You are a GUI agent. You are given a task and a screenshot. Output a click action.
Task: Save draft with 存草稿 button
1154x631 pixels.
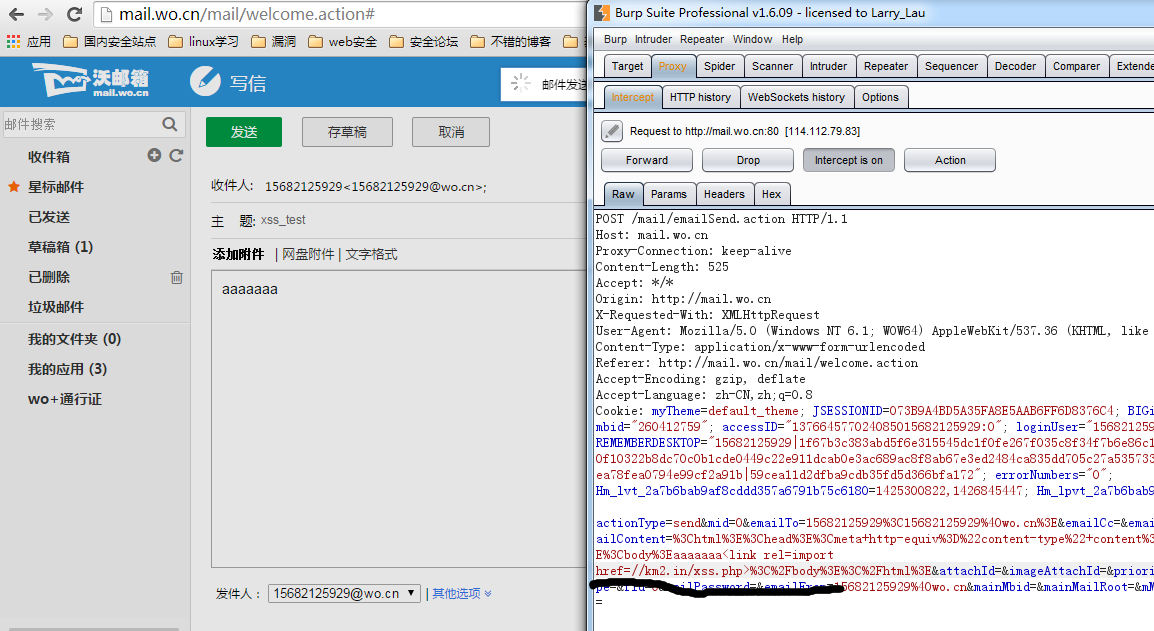click(347, 132)
